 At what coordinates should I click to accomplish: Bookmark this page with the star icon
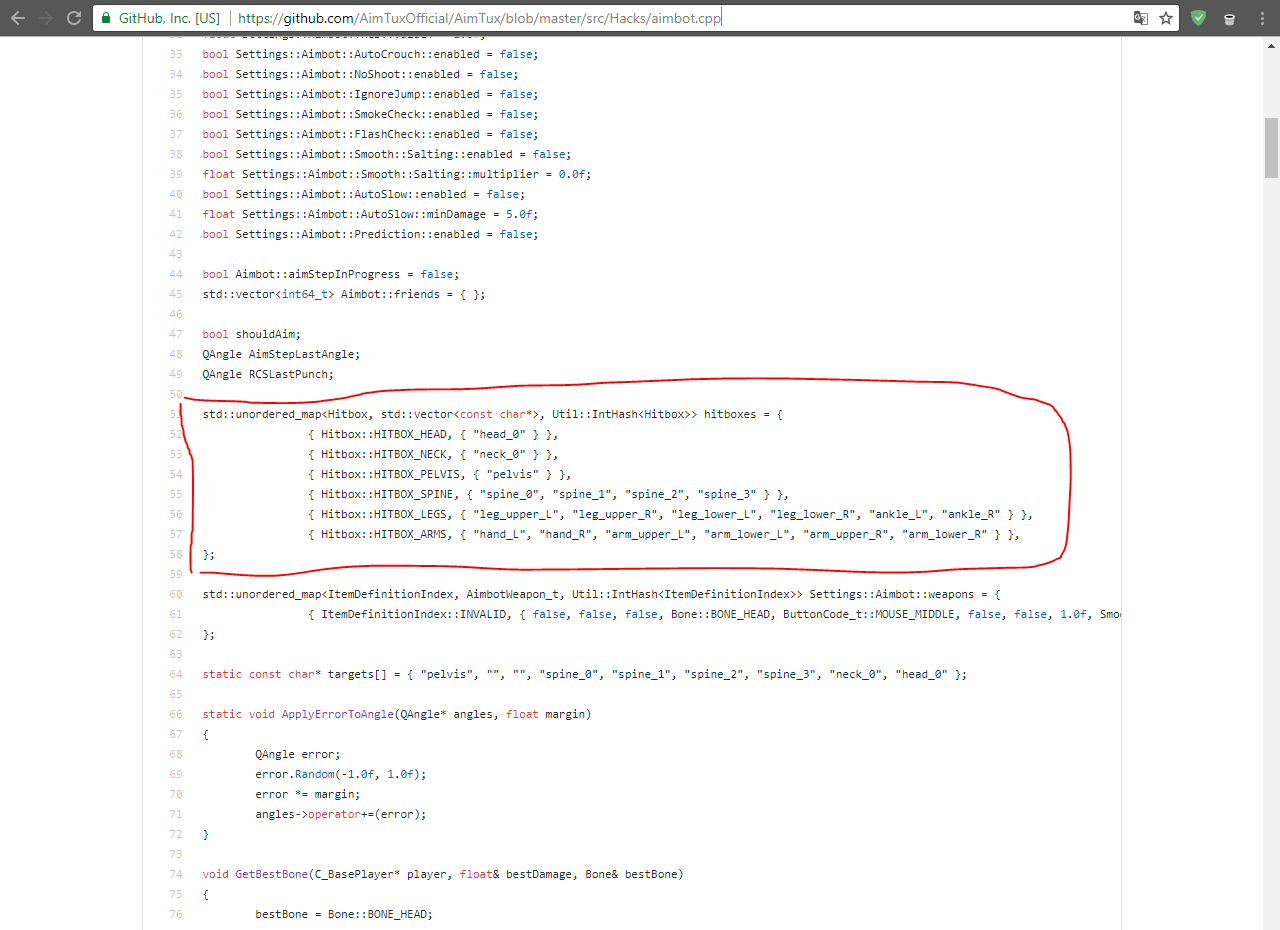1166,18
